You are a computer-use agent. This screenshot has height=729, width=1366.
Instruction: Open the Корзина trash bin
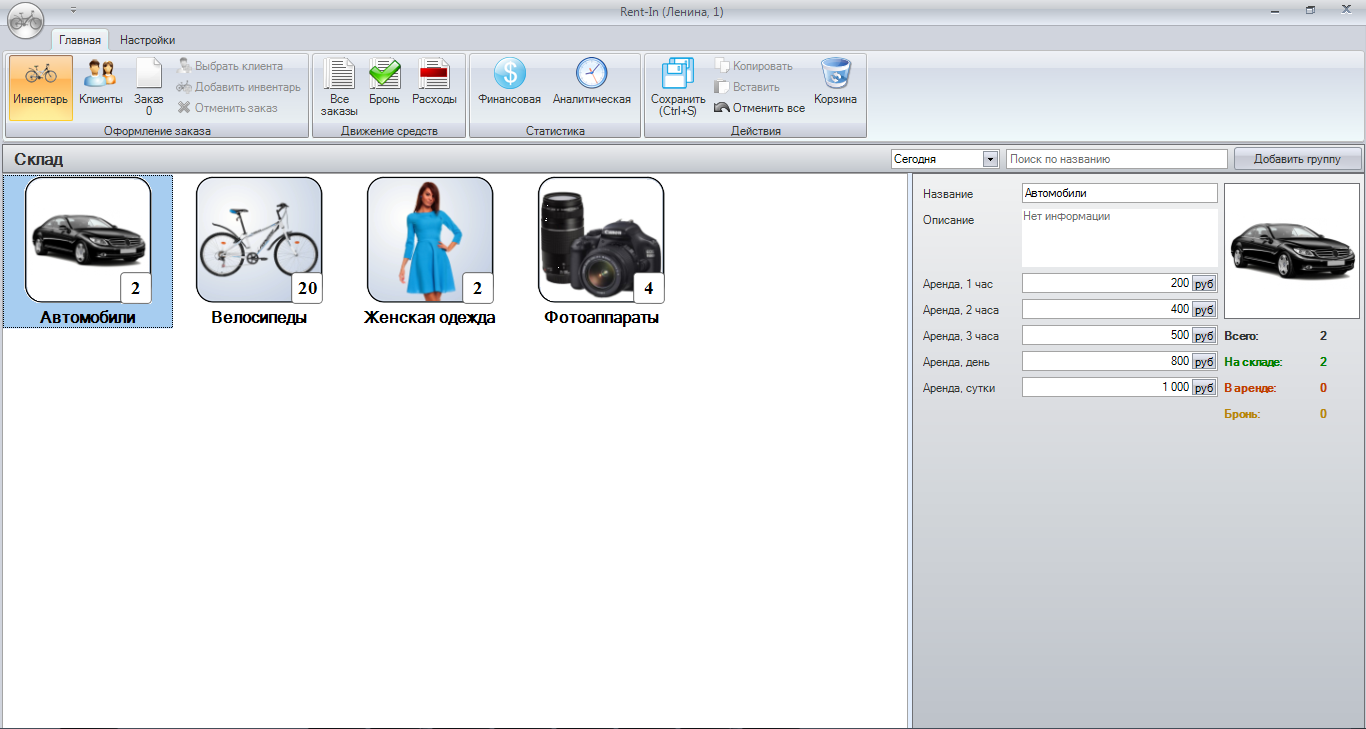tap(835, 86)
